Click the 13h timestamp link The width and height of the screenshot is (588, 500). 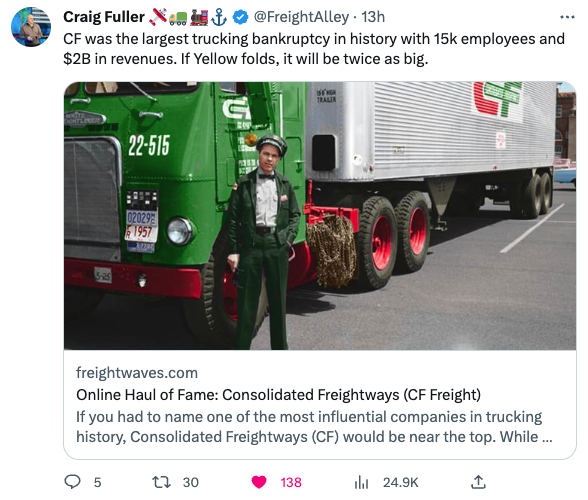373,17
